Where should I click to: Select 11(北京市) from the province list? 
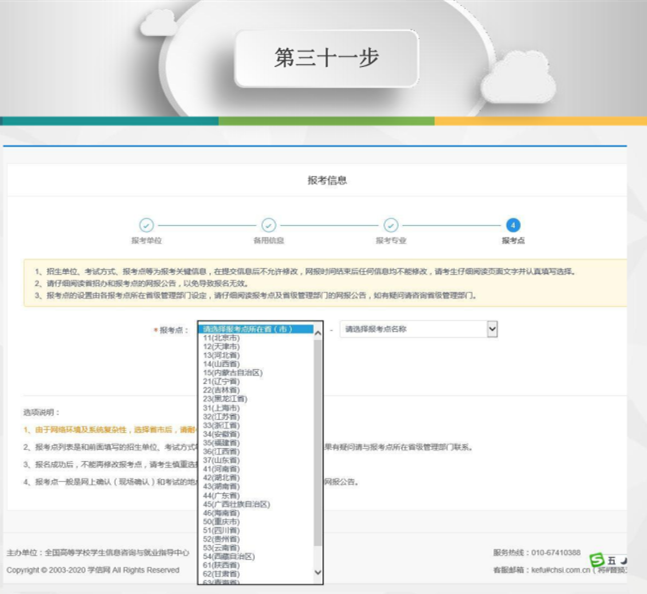coord(221,338)
